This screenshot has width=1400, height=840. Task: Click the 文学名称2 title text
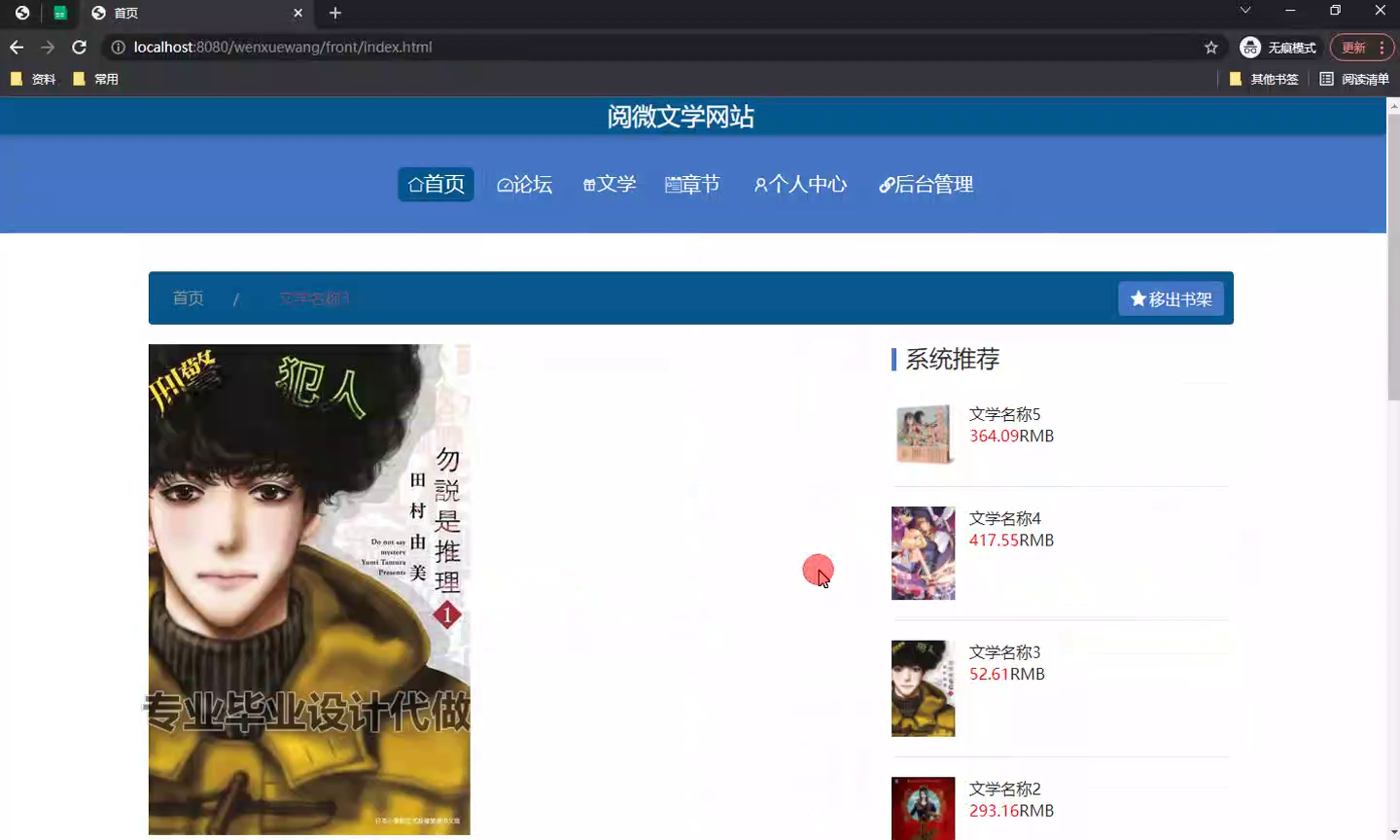(x=1004, y=788)
